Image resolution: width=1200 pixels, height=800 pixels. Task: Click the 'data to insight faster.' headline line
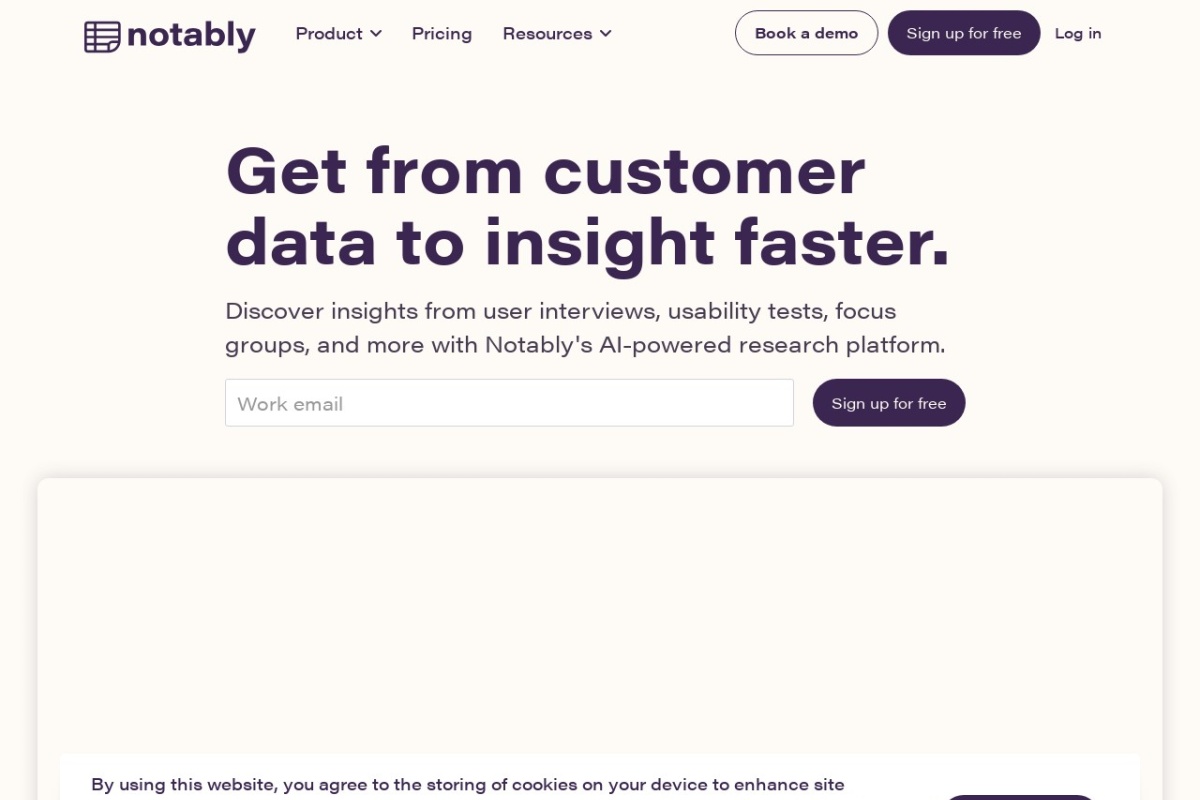click(587, 243)
